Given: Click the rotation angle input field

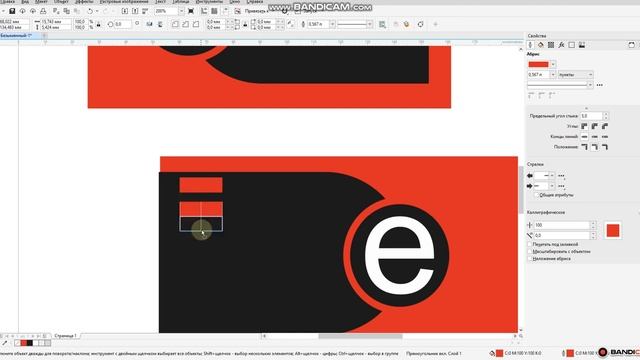Looking at the screenshot, I should [x=123, y=24].
